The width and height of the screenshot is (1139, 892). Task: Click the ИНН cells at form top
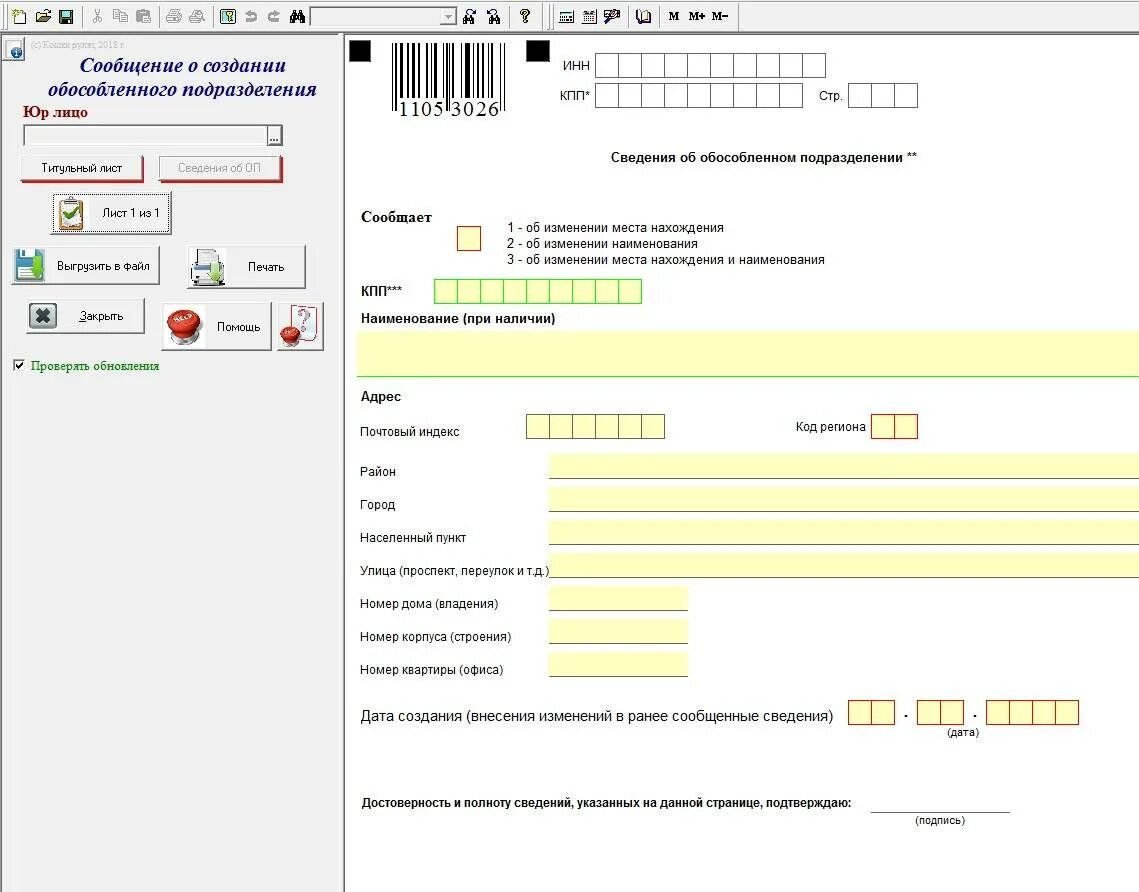pos(710,65)
